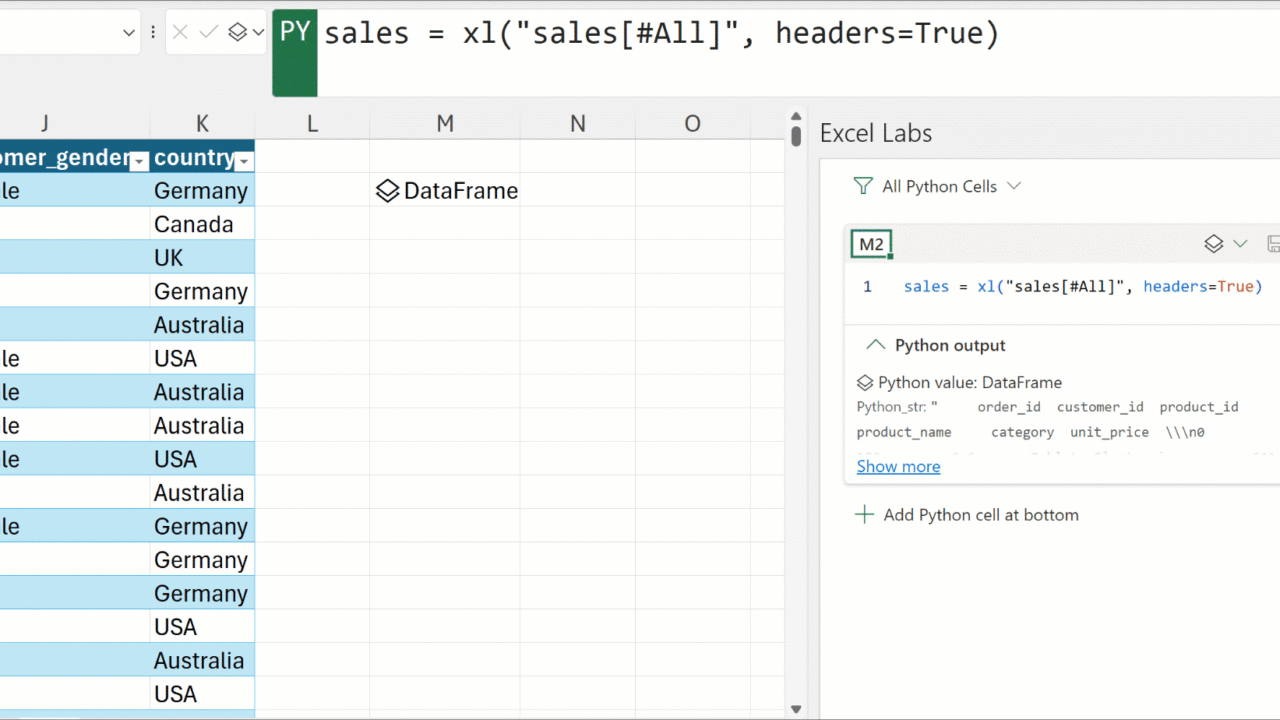The width and height of the screenshot is (1280, 720).
Task: Expand the Name Box dropdown arrow
Action: coord(128,33)
